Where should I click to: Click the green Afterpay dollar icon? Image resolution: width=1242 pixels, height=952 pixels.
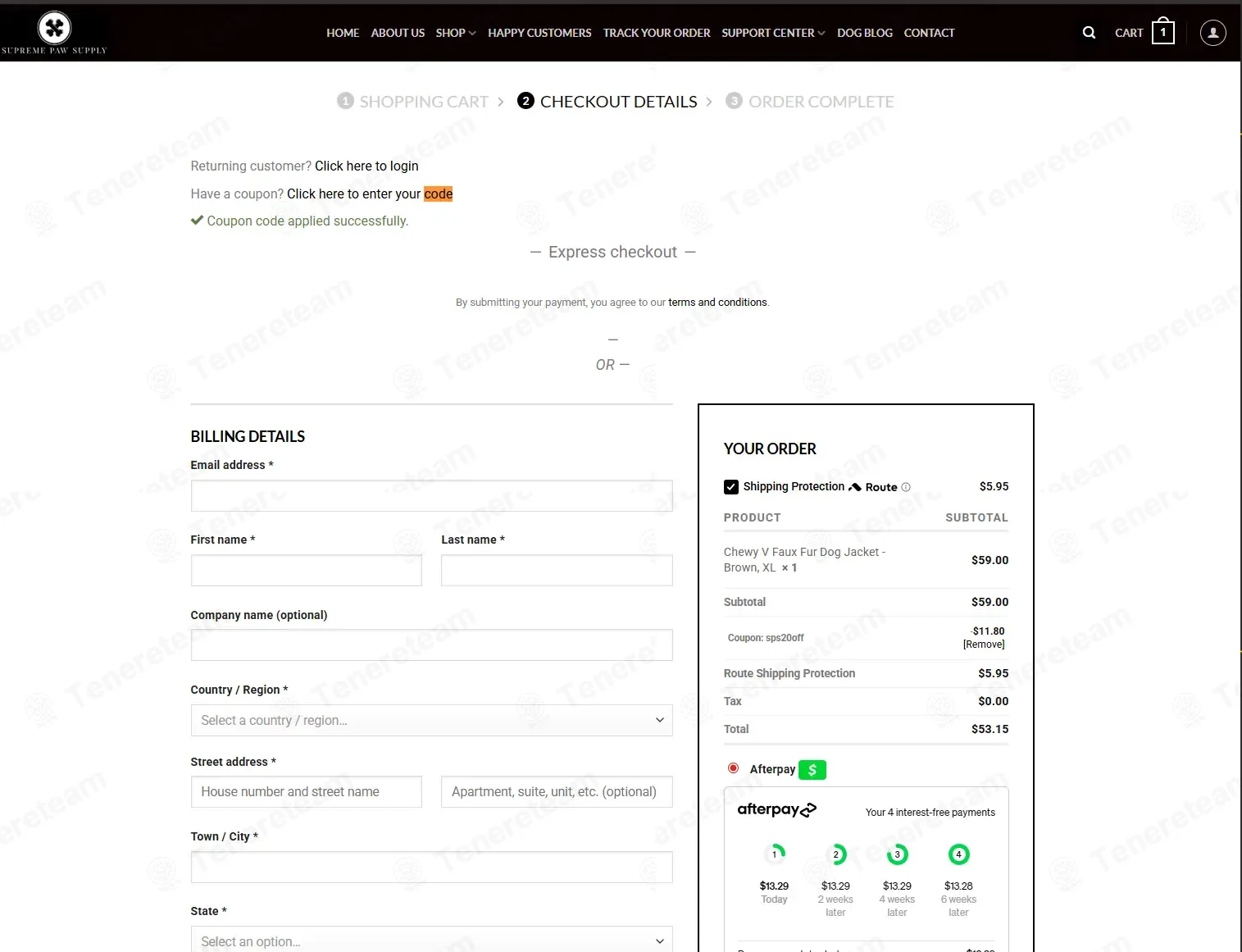tap(812, 770)
